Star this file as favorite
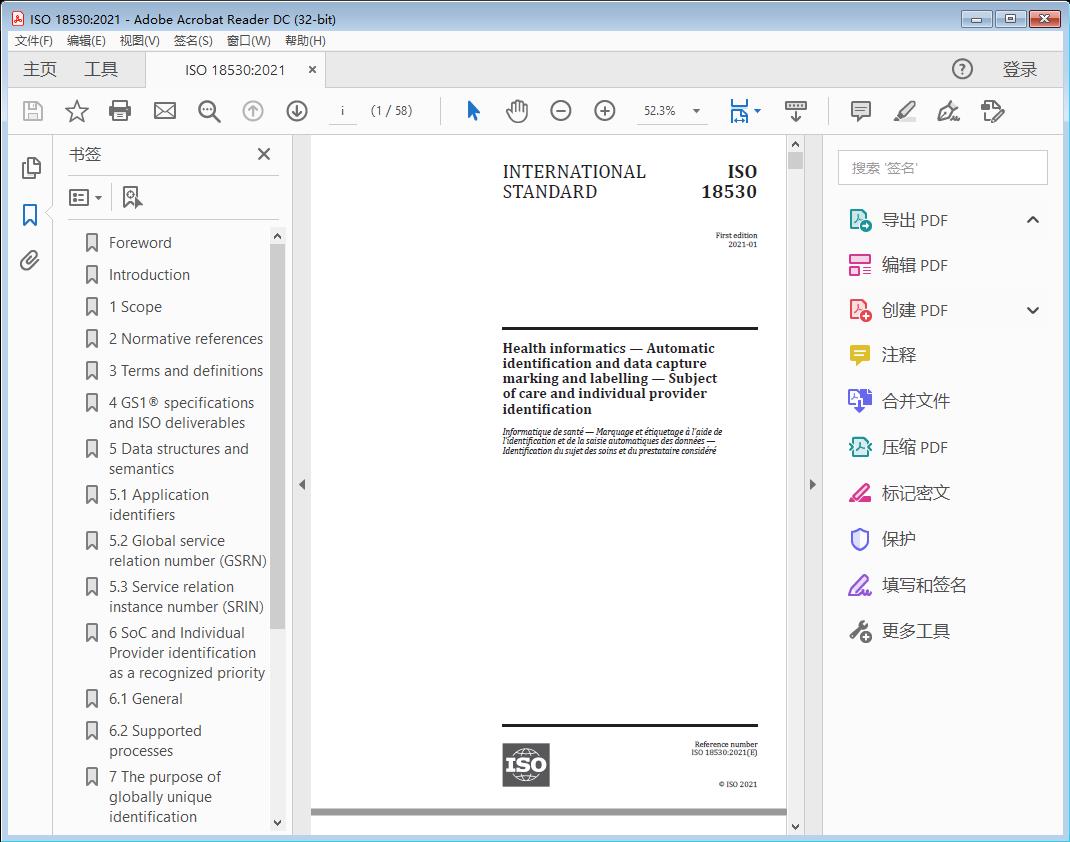Viewport: 1070px width, 842px height. tap(77, 111)
